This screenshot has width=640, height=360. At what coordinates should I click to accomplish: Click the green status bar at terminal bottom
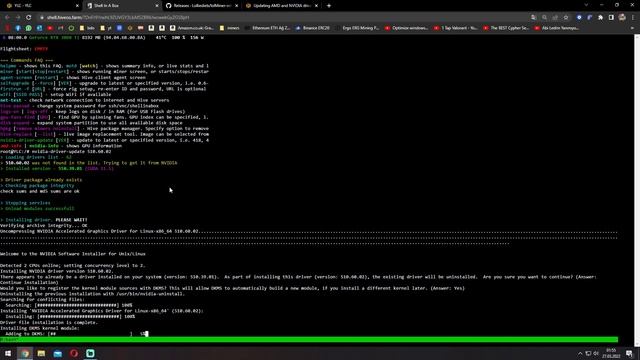(x=309, y=340)
